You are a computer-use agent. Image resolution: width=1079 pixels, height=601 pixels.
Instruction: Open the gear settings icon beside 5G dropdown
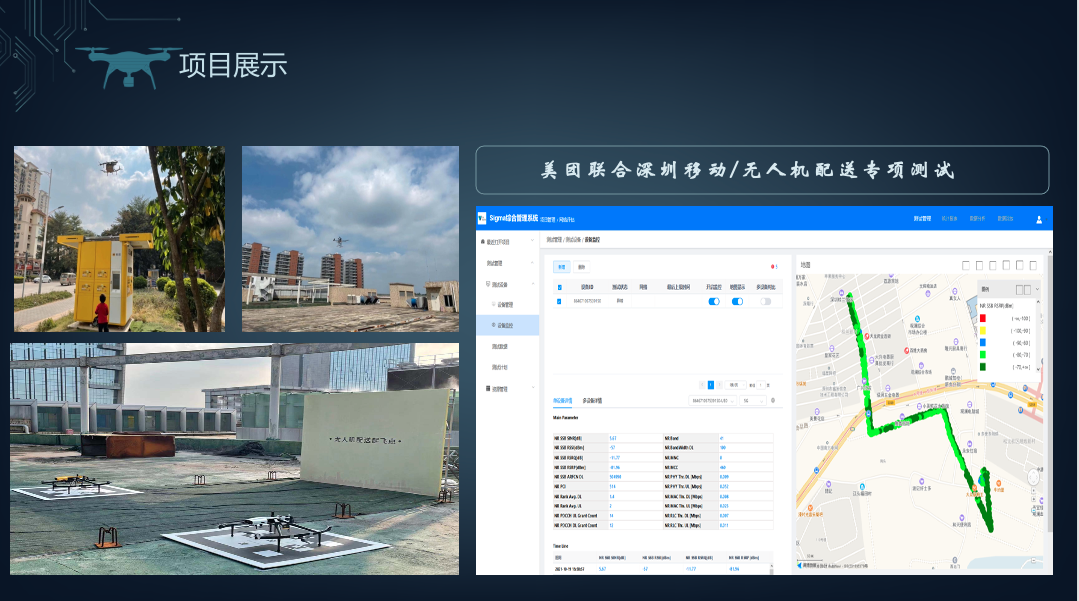tap(773, 401)
